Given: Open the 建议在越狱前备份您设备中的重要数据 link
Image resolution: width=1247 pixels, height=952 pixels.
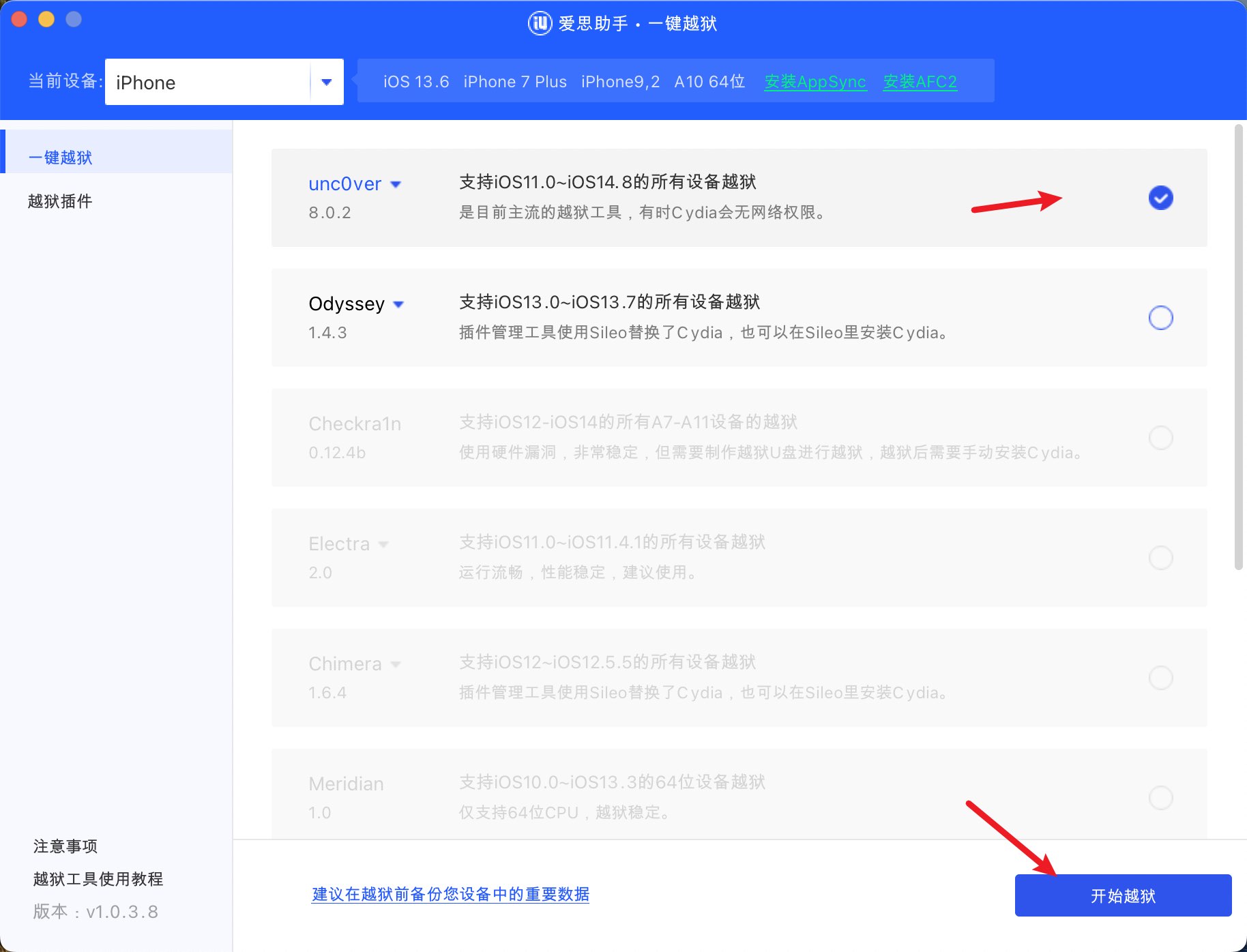Looking at the screenshot, I should (450, 894).
